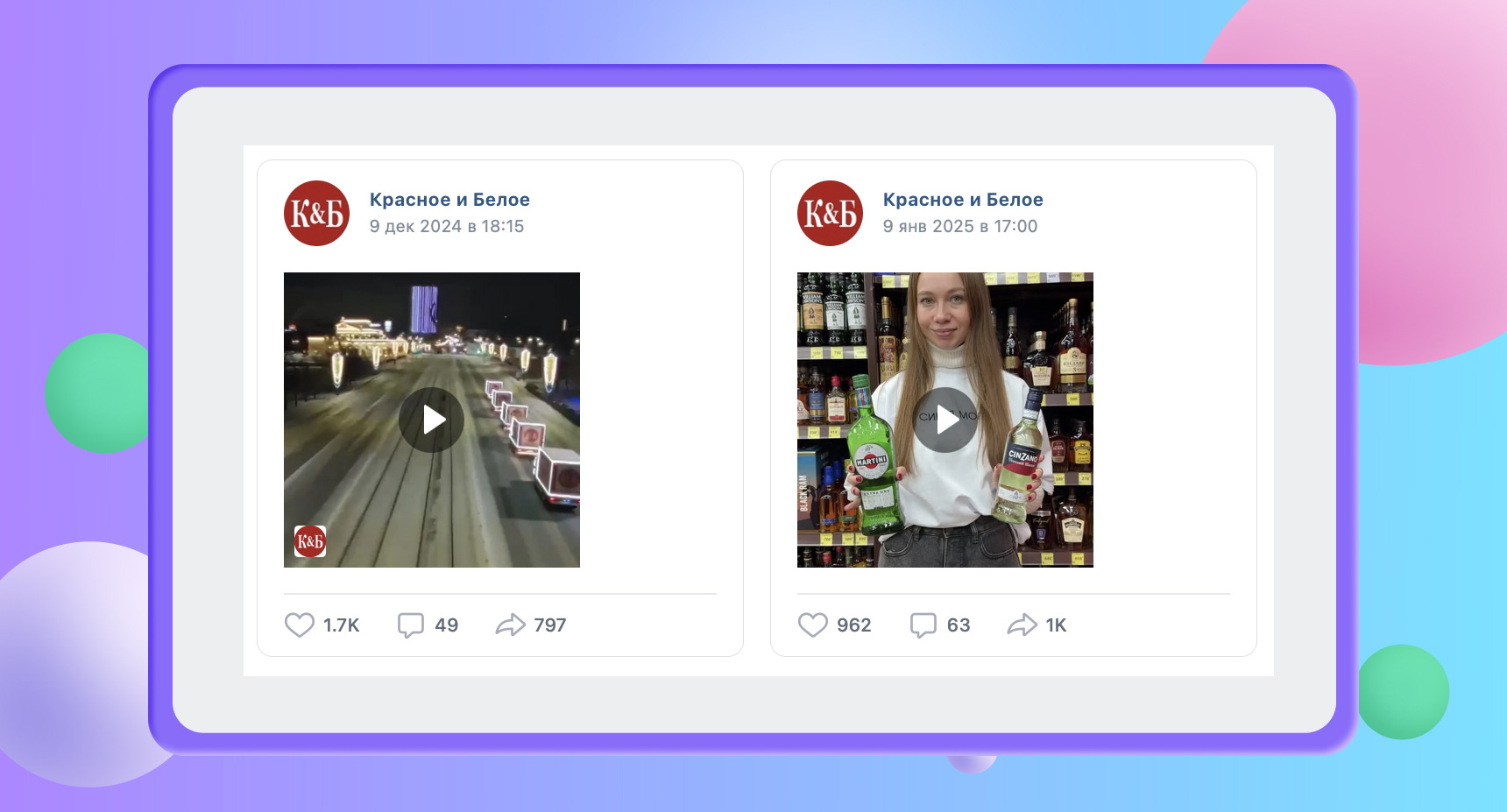Open the timestamp 9 дек 2024 в 18:15
Screen dimensions: 1507x812
447,226
